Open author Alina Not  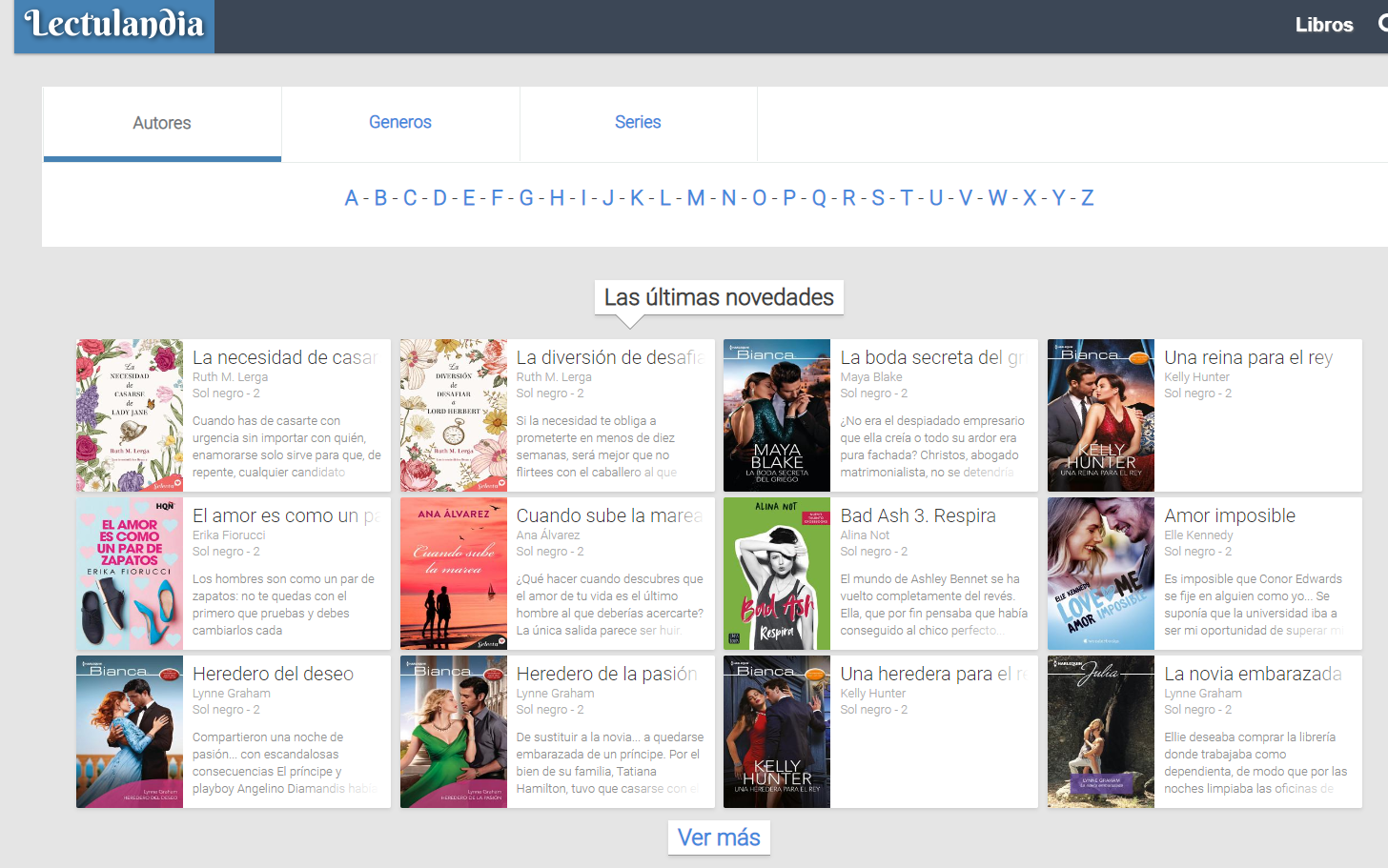[865, 535]
